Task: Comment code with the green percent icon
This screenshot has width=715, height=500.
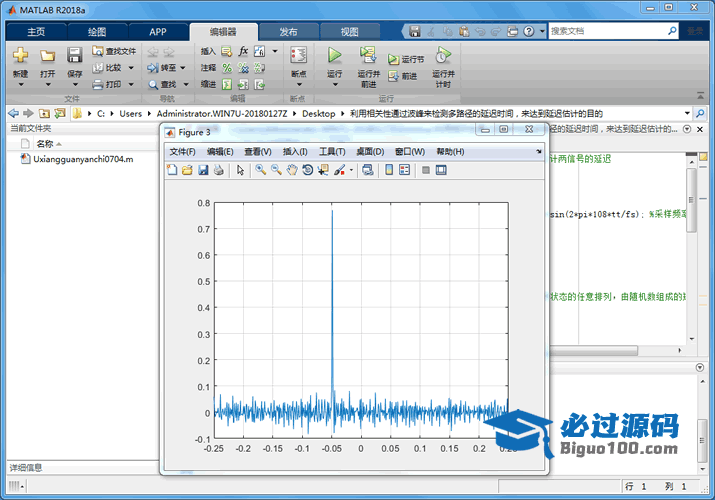Action: [227, 68]
